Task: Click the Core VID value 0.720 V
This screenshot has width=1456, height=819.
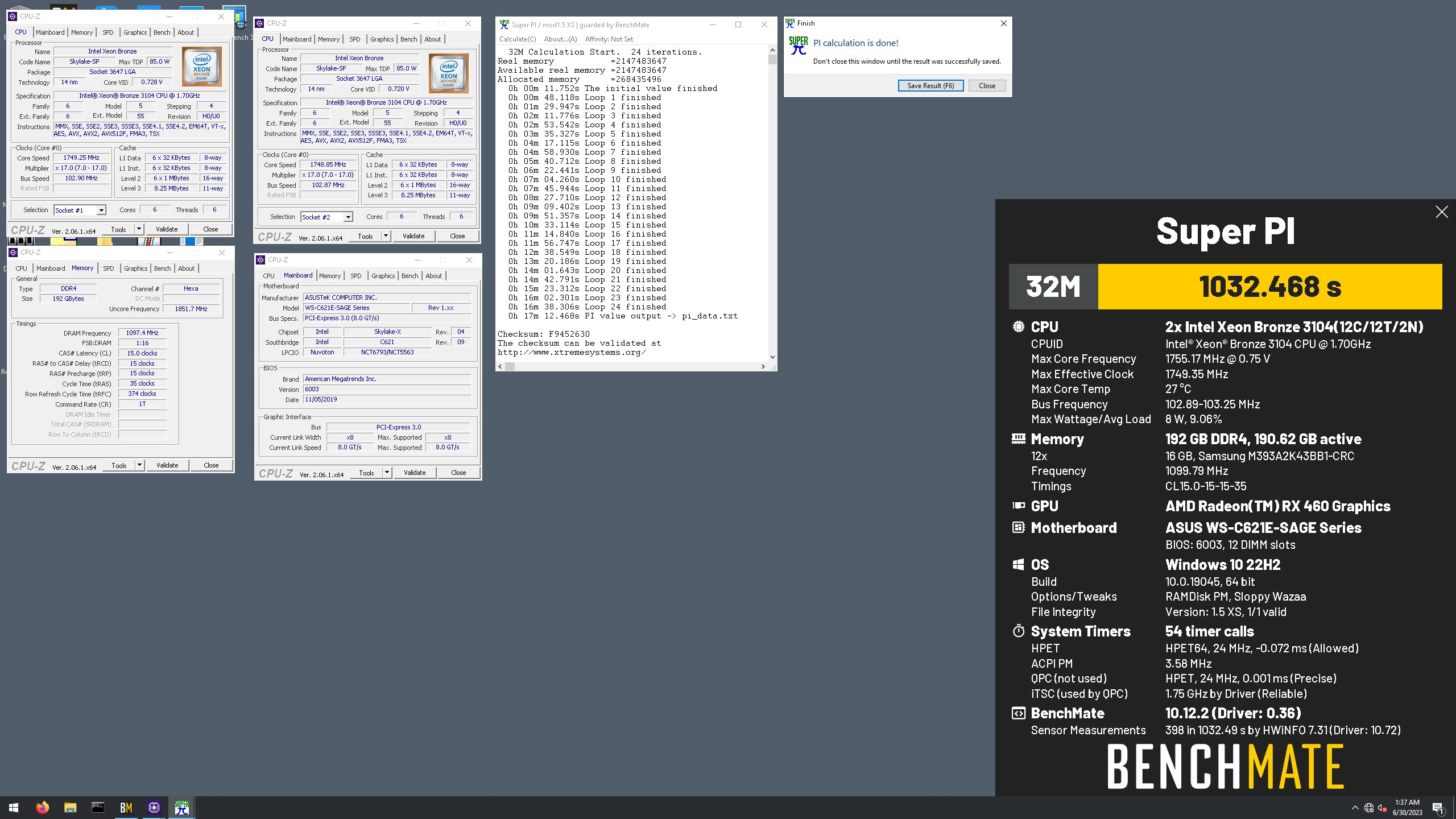Action: [x=399, y=89]
